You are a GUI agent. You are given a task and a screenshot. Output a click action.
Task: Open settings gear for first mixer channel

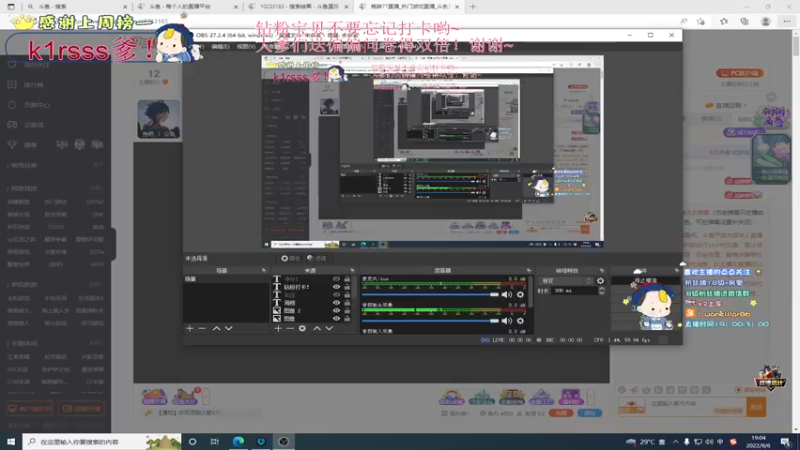tap(520, 294)
